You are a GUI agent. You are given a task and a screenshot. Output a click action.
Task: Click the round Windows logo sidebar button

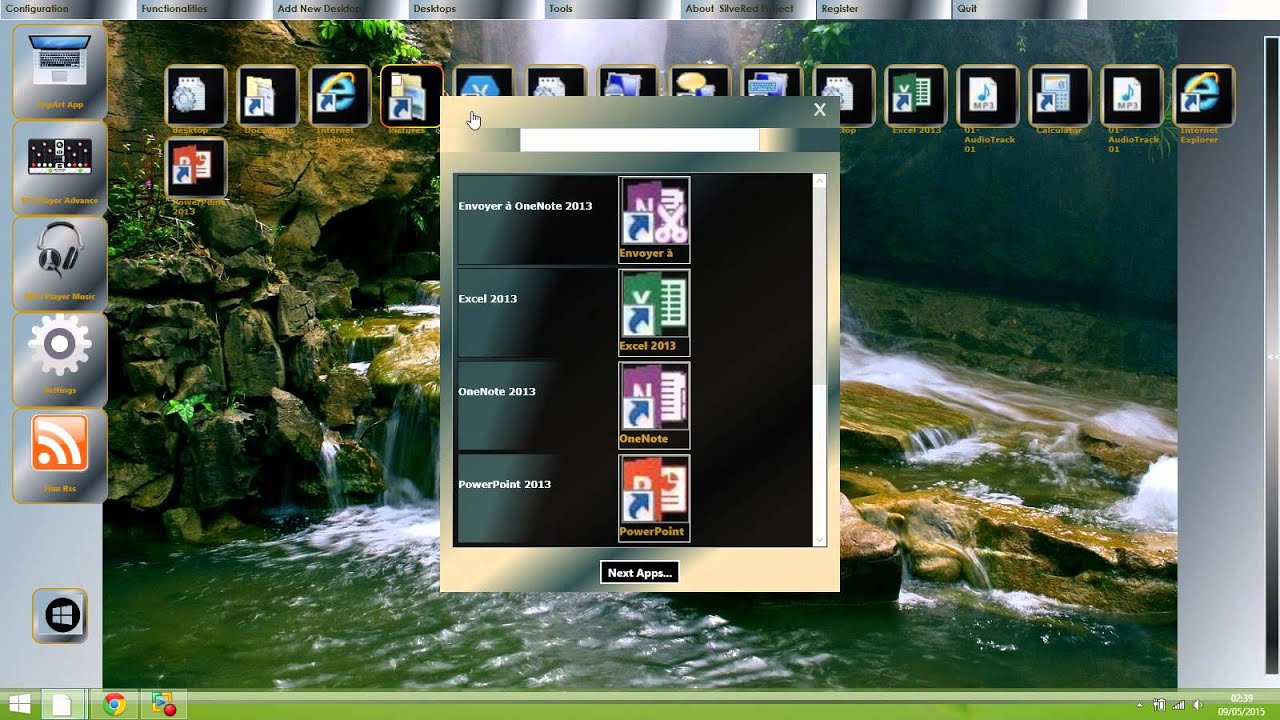click(x=62, y=615)
